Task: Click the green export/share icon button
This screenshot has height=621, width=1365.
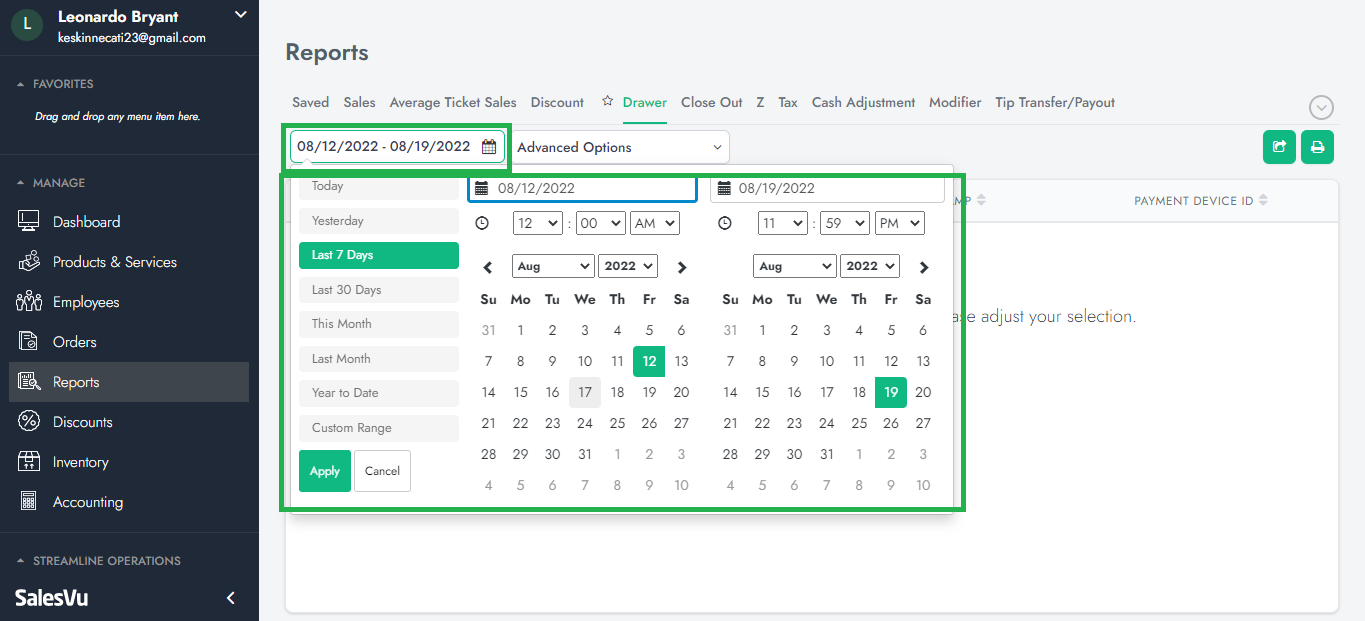Action: pos(1279,147)
